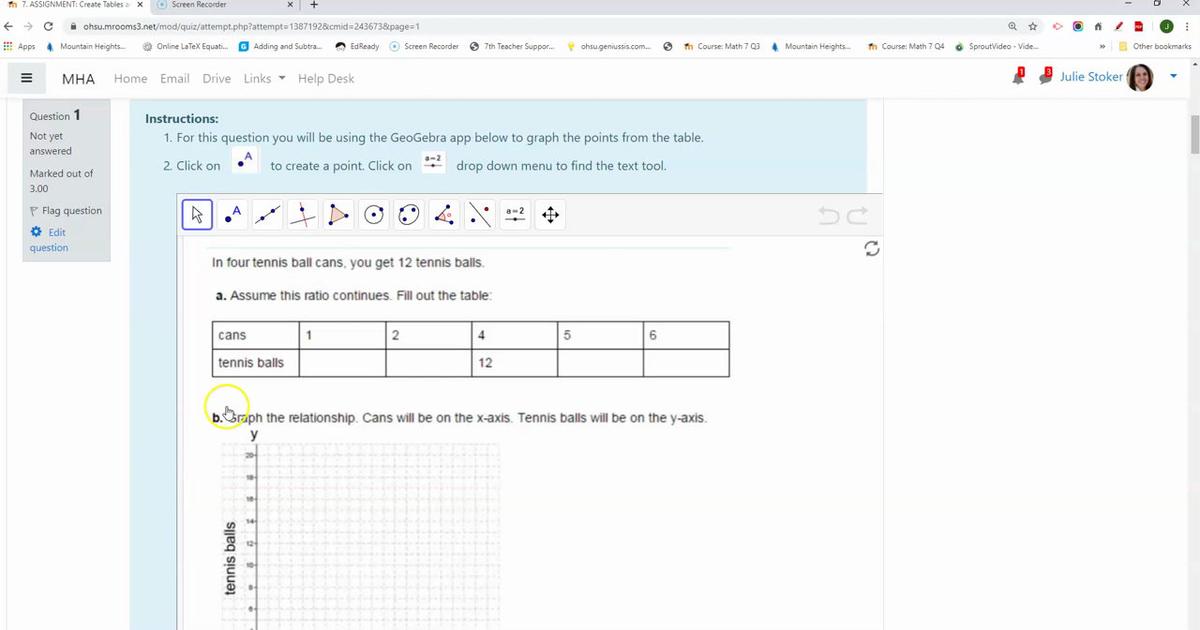Select the Move Graphics View tool

click(550, 214)
